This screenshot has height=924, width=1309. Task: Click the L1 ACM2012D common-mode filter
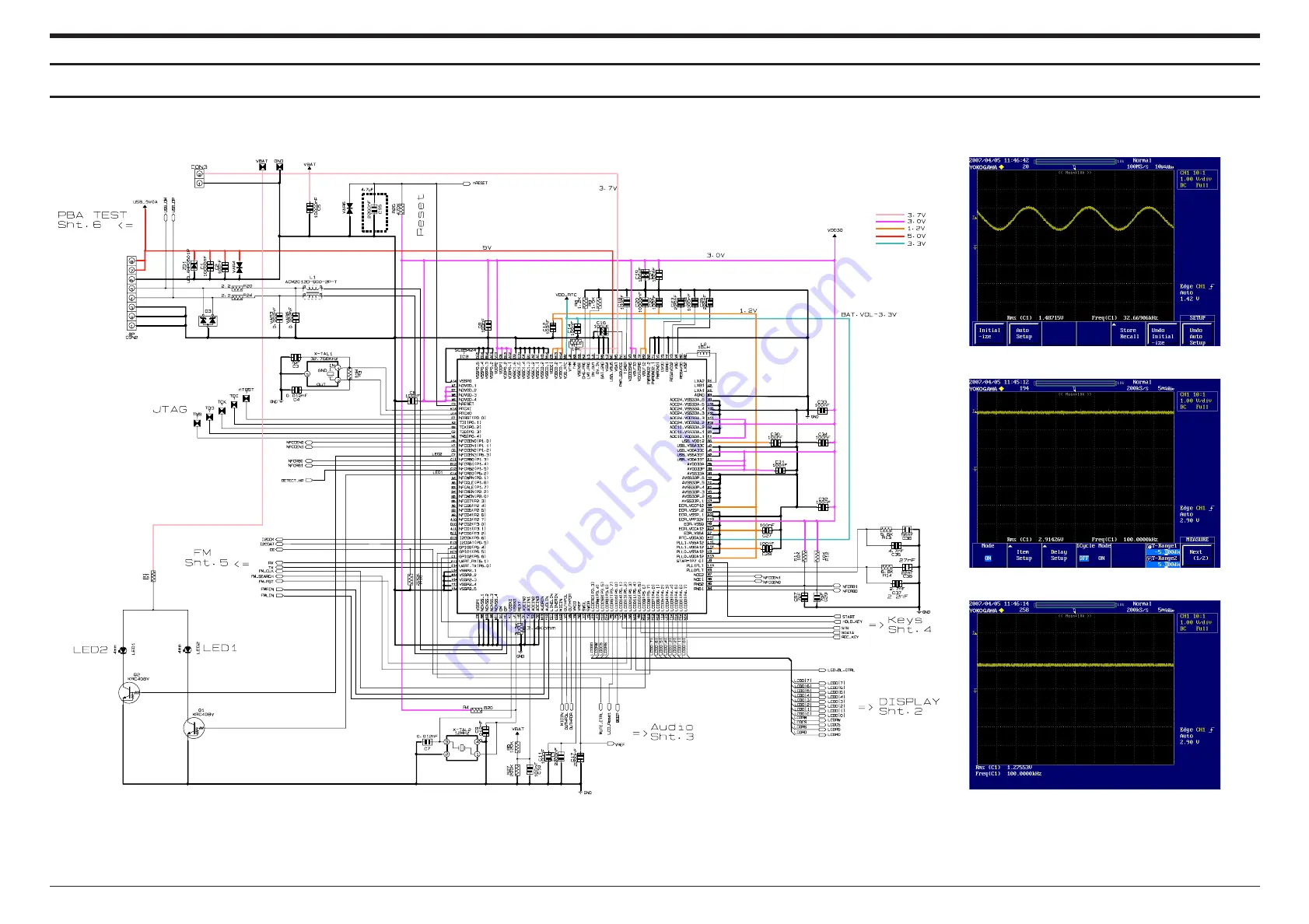tap(312, 291)
